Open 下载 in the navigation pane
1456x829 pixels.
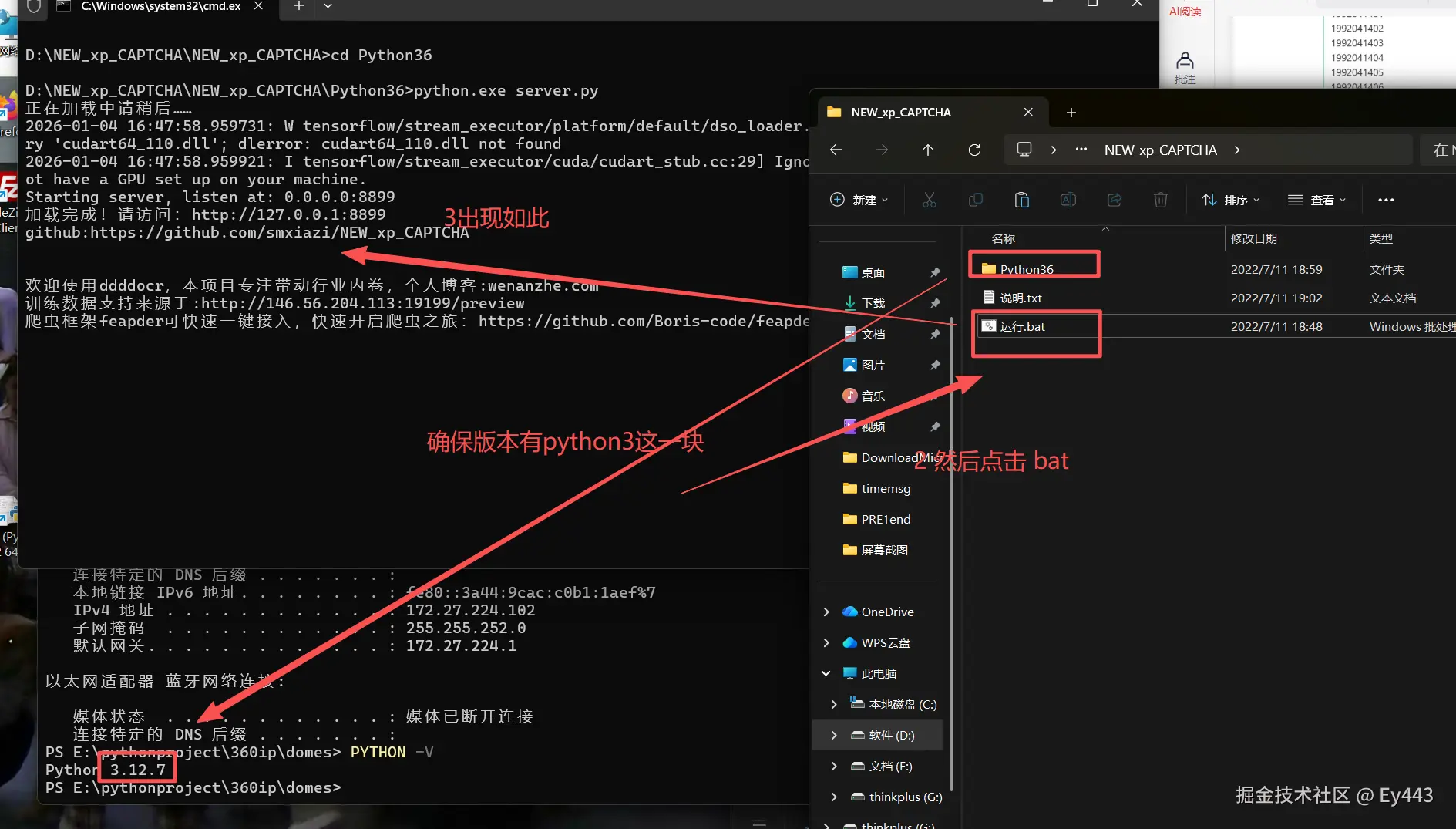click(x=873, y=303)
